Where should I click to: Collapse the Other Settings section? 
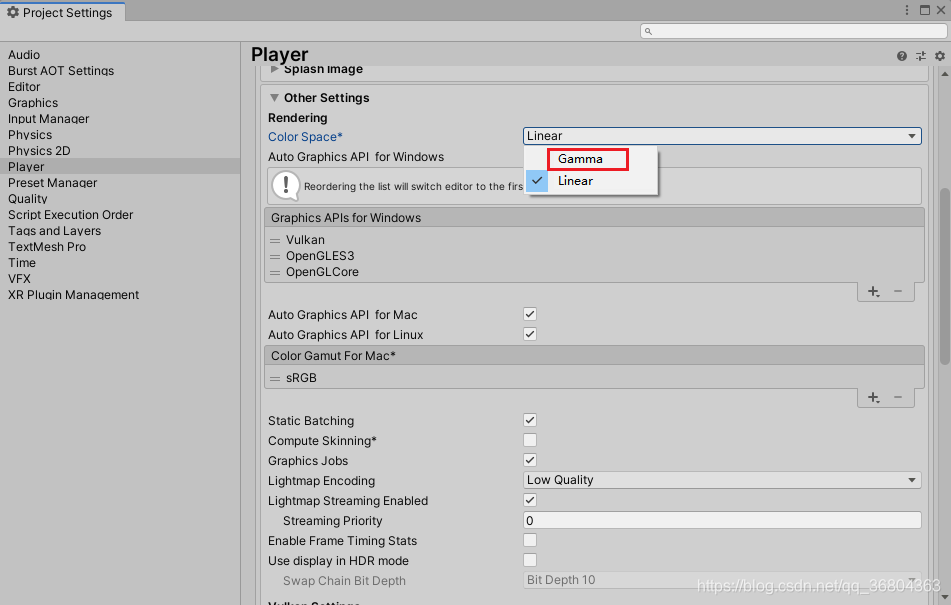tap(274, 98)
